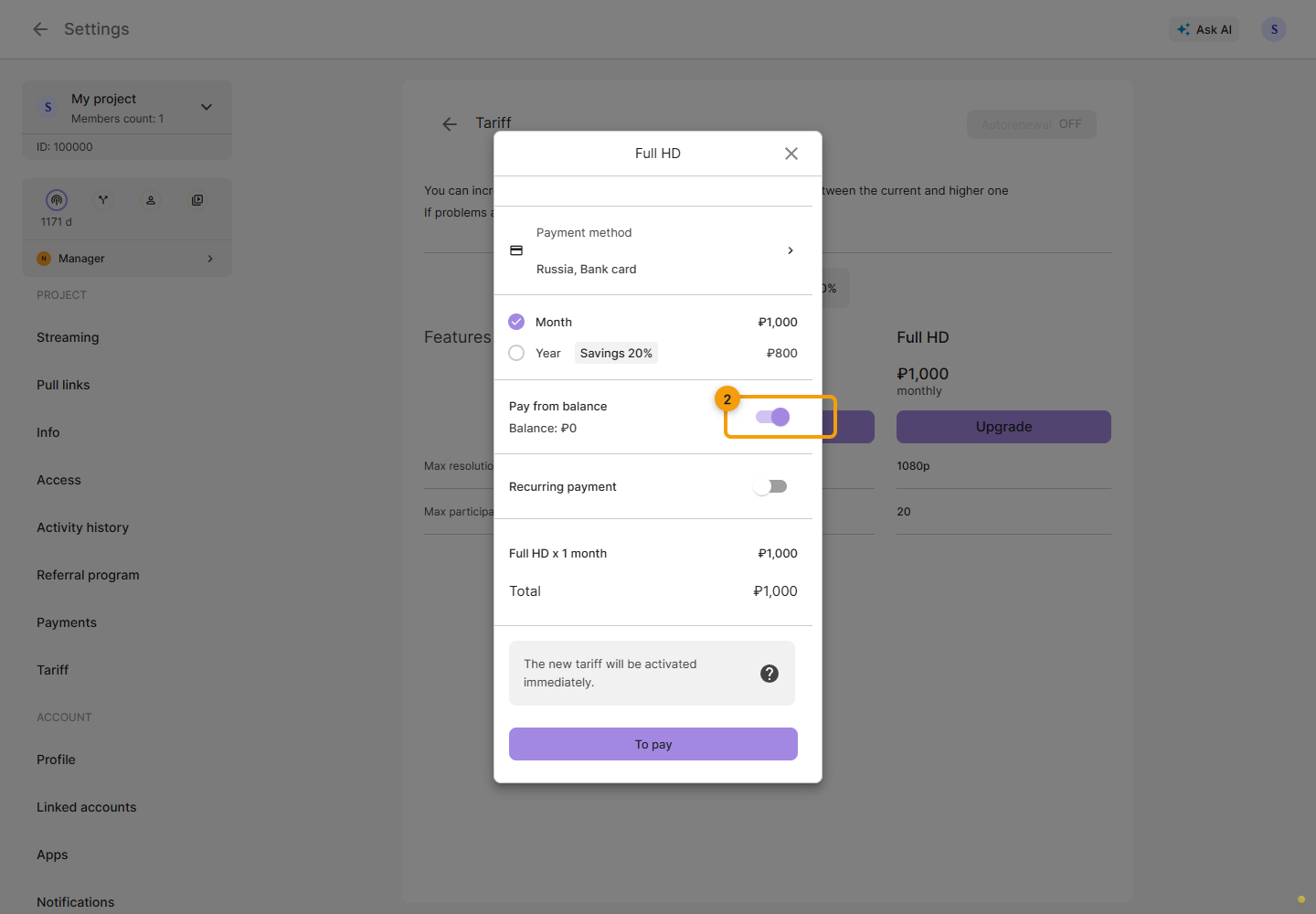Open Profile in the sidebar
Viewport: 1316px width, 914px height.
click(56, 760)
